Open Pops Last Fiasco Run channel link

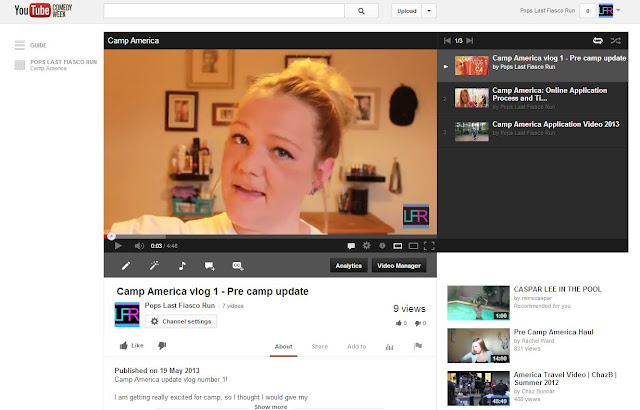[180, 305]
